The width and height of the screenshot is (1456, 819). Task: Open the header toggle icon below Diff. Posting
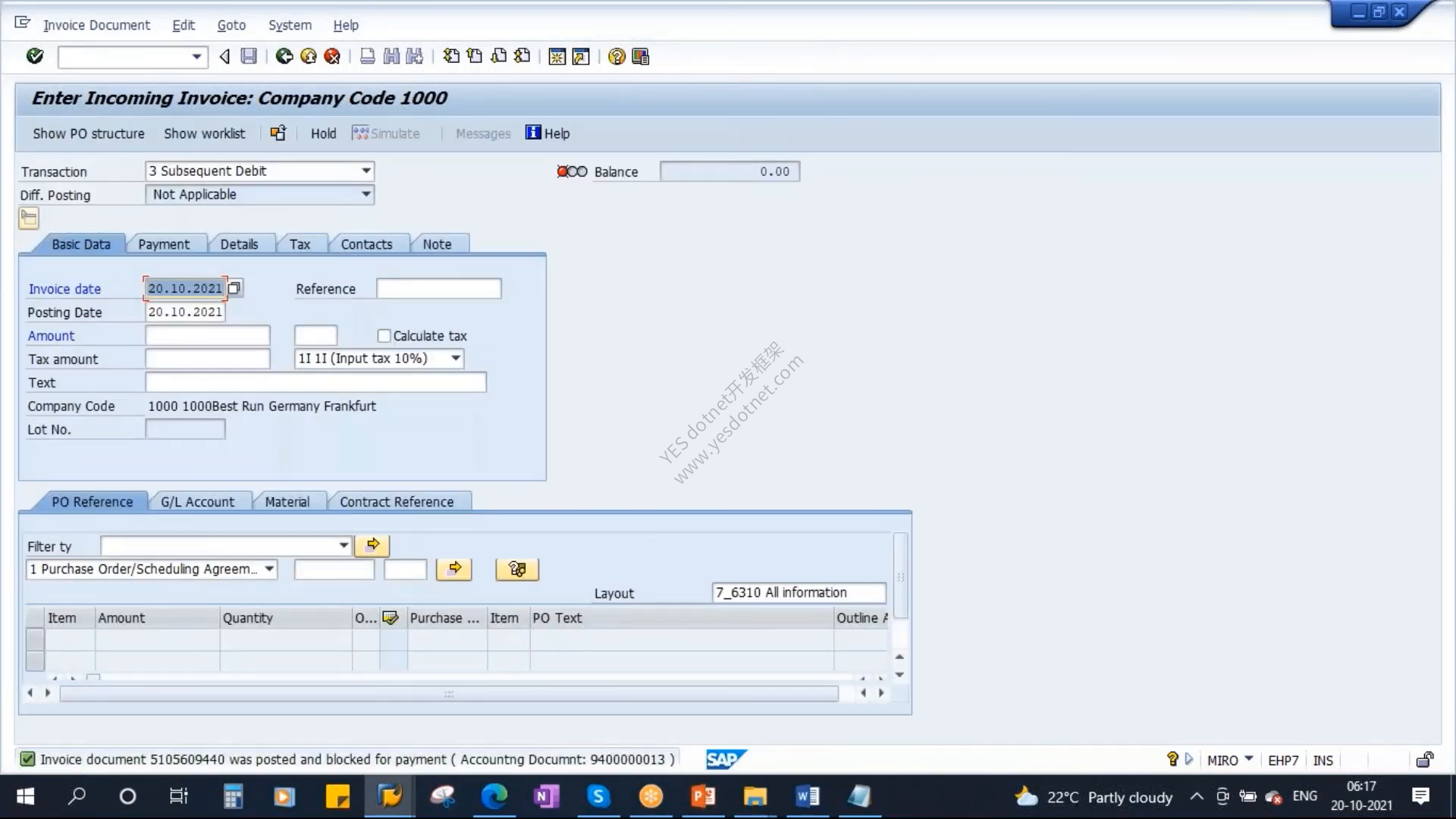(29, 219)
